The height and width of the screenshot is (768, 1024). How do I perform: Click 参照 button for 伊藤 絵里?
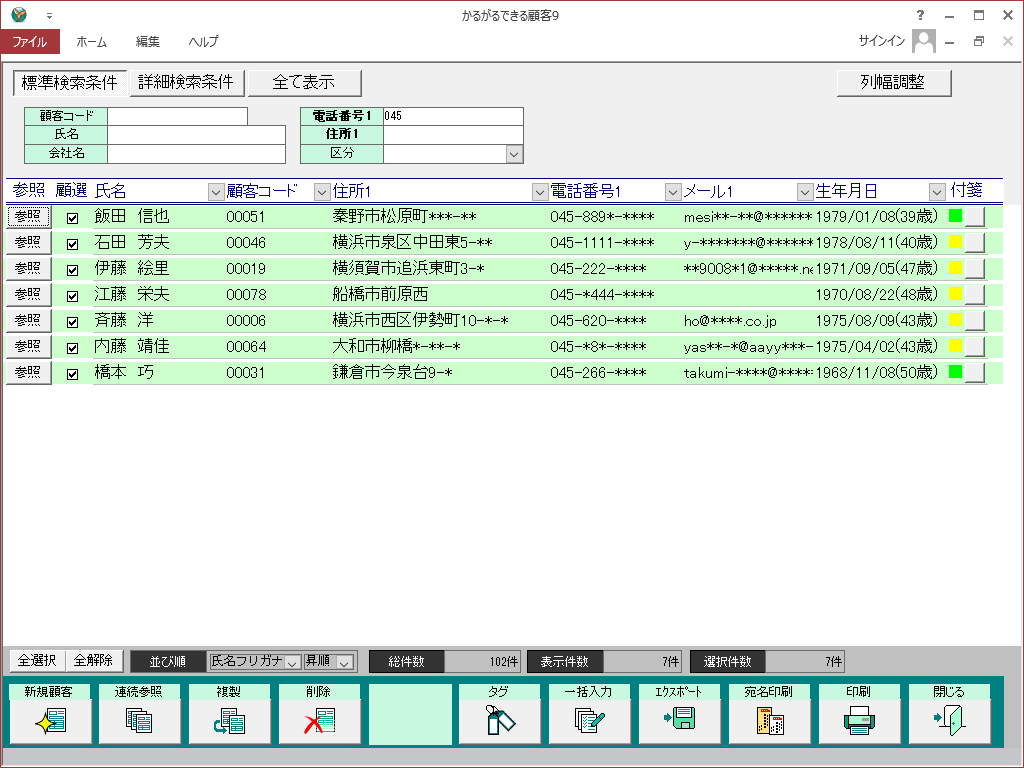28,268
